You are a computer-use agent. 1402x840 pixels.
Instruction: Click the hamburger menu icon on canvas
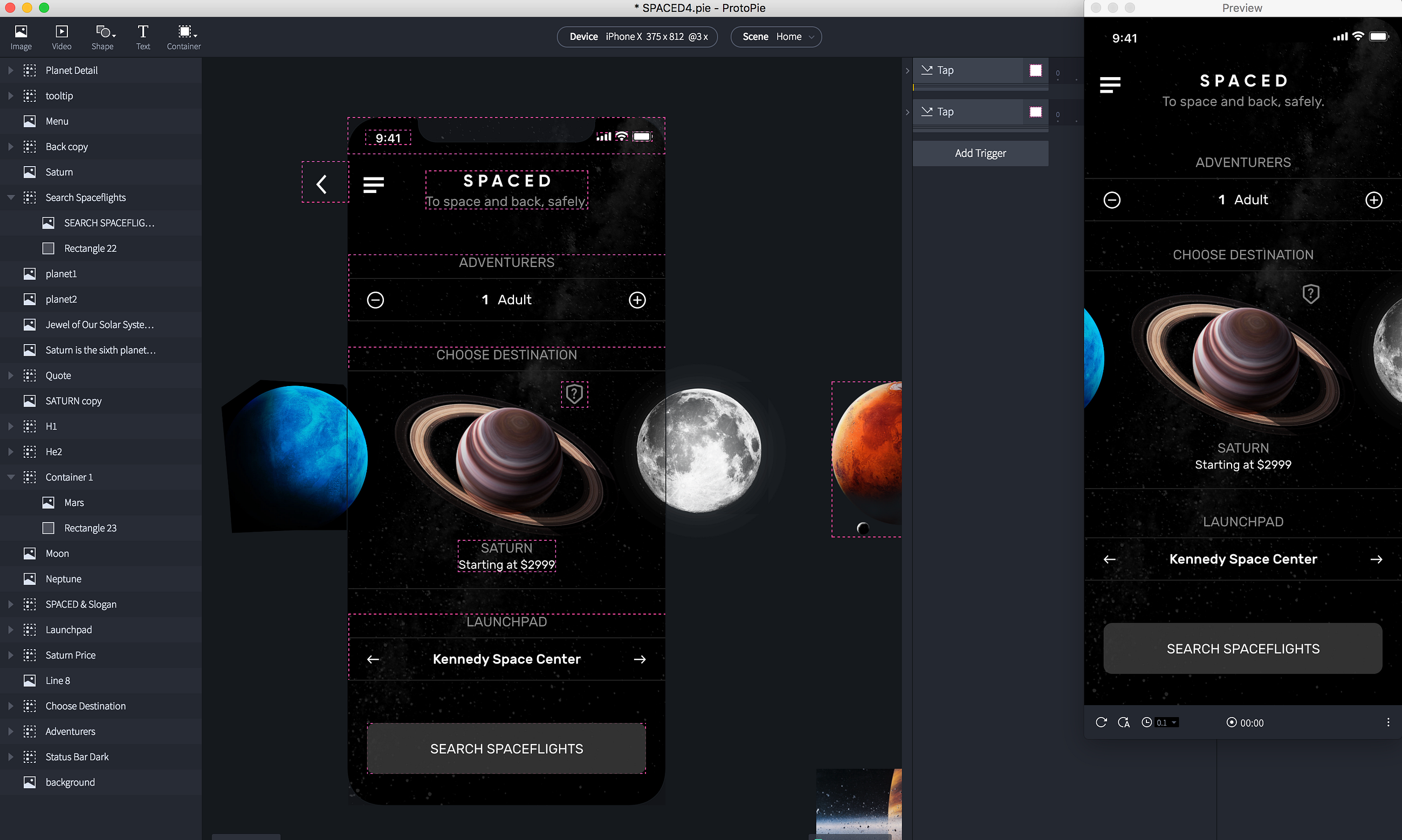(374, 184)
